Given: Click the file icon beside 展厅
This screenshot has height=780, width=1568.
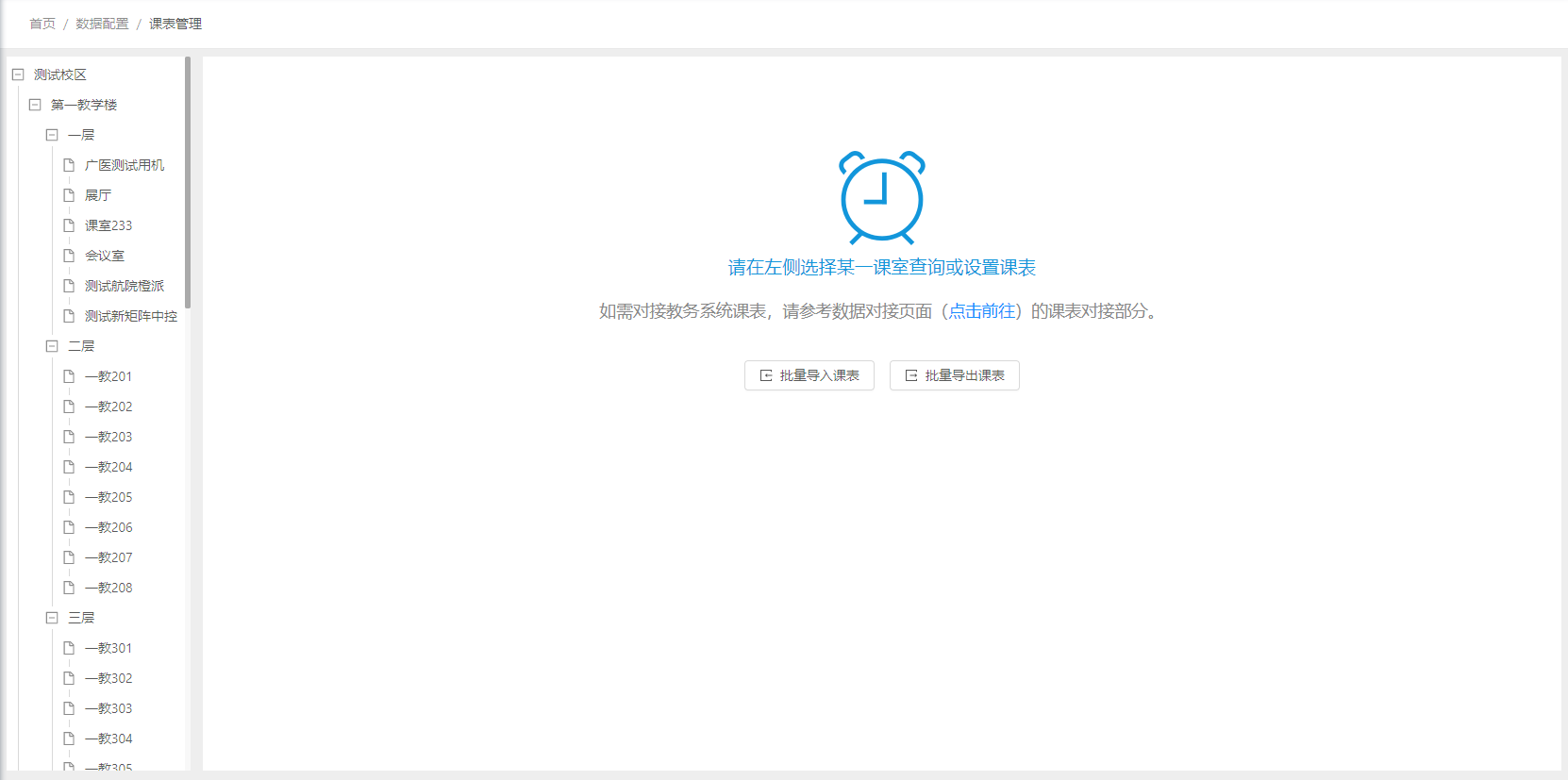Looking at the screenshot, I should [x=69, y=195].
